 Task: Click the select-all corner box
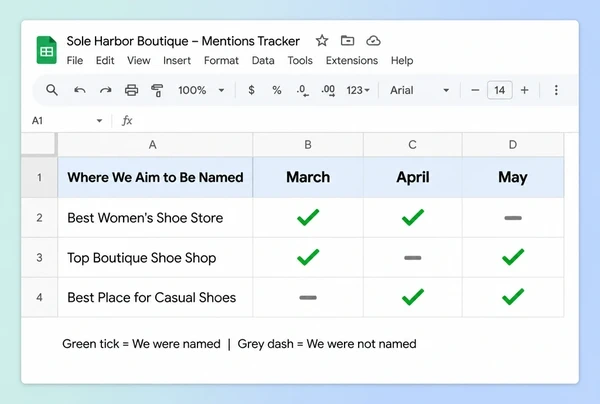coord(39,145)
